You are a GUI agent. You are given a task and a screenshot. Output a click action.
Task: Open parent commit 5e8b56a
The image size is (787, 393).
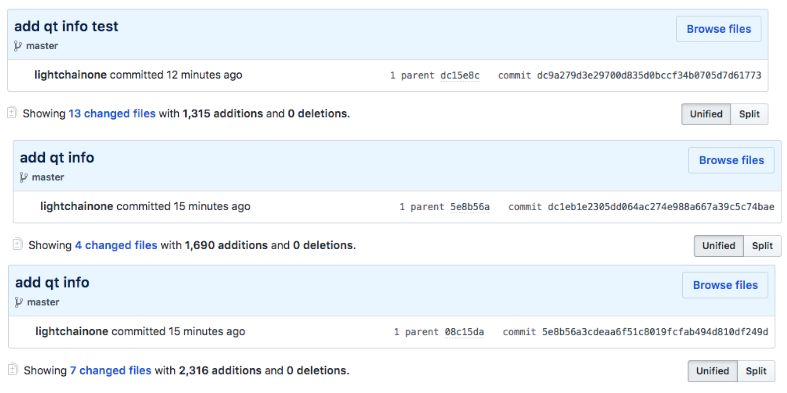point(470,207)
